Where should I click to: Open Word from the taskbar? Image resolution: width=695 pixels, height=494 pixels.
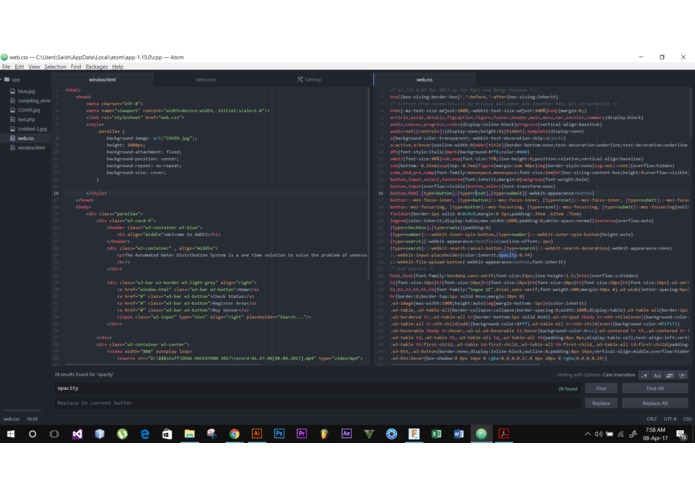click(x=459, y=434)
